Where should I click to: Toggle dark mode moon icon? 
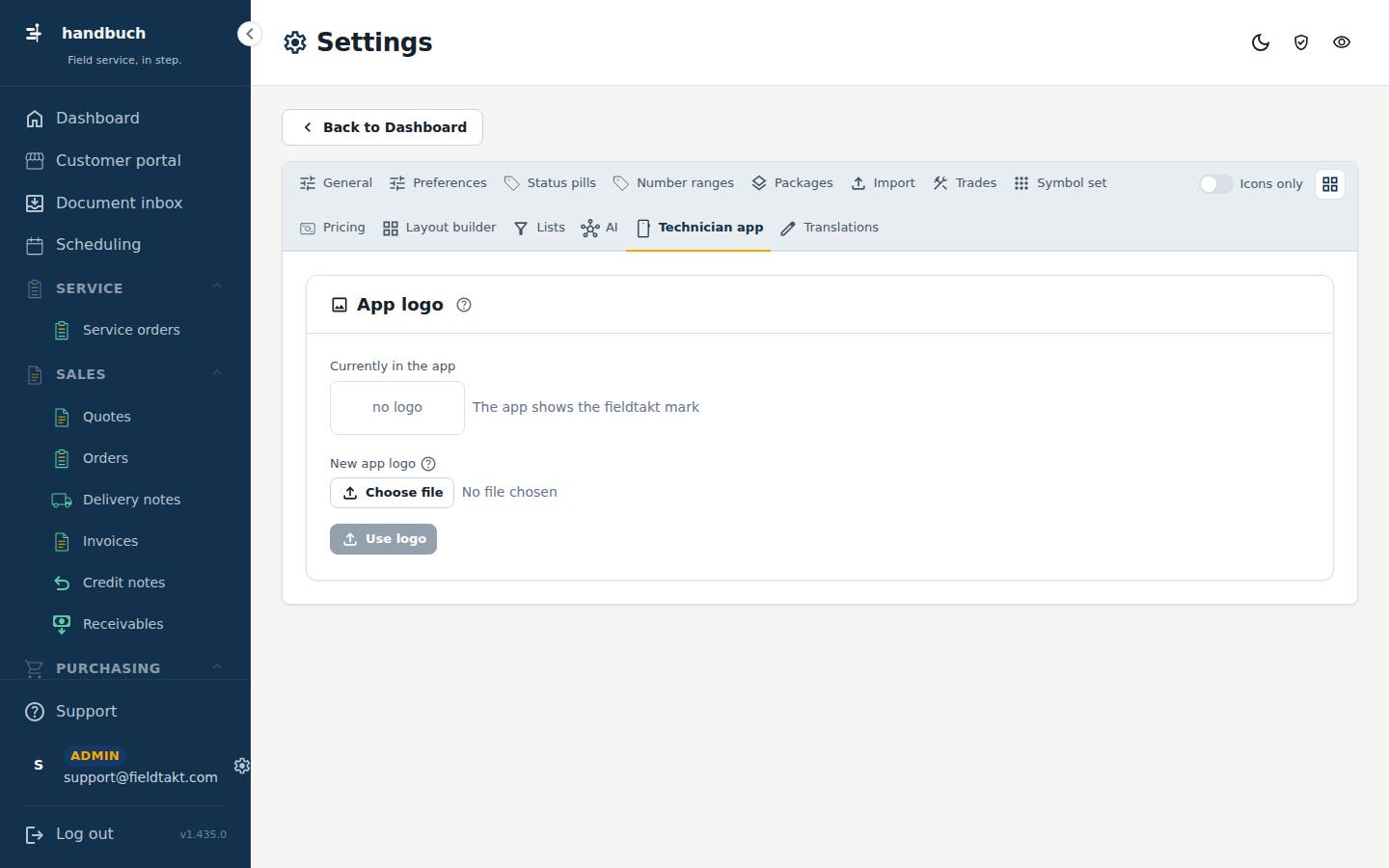1261,42
